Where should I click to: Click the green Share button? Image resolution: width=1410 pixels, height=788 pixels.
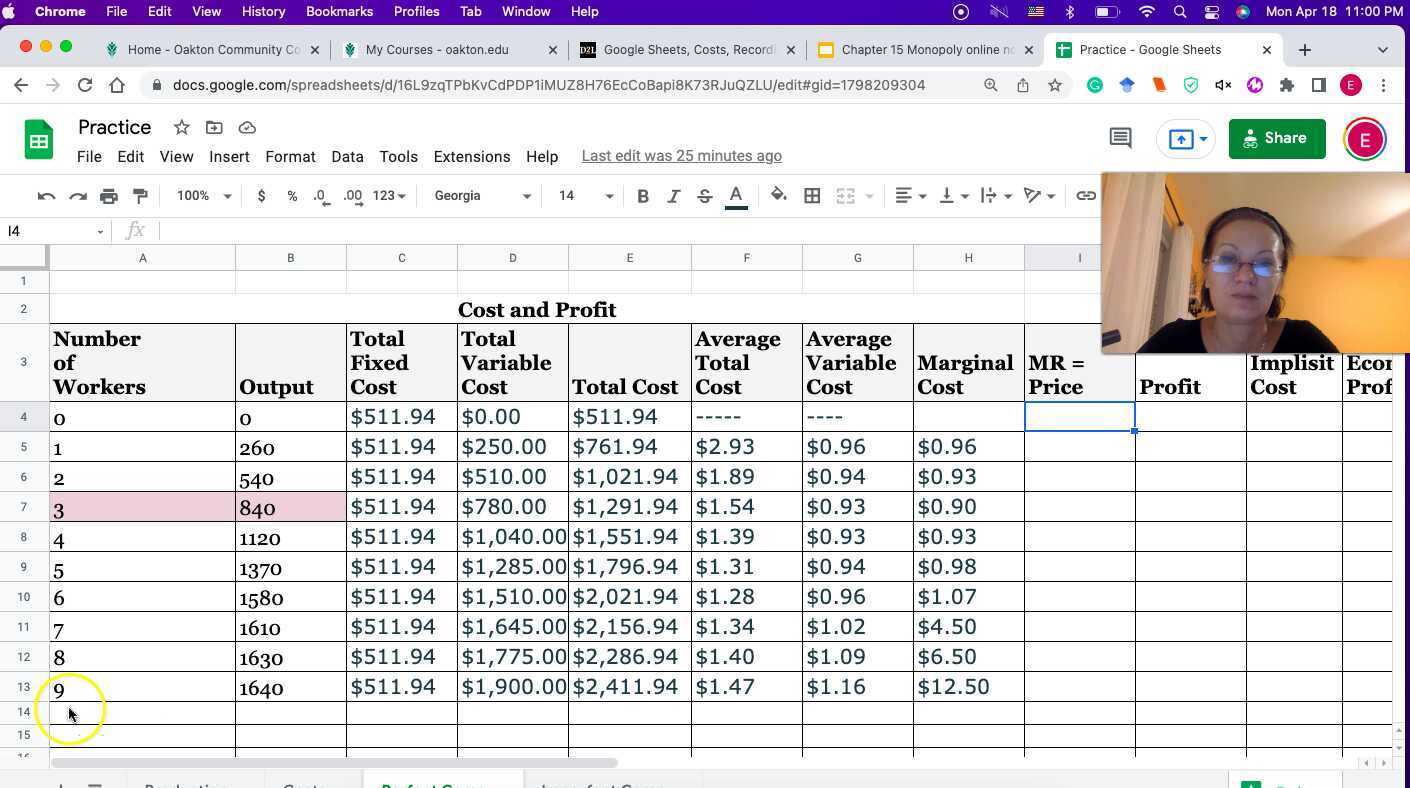[x=1276, y=139]
